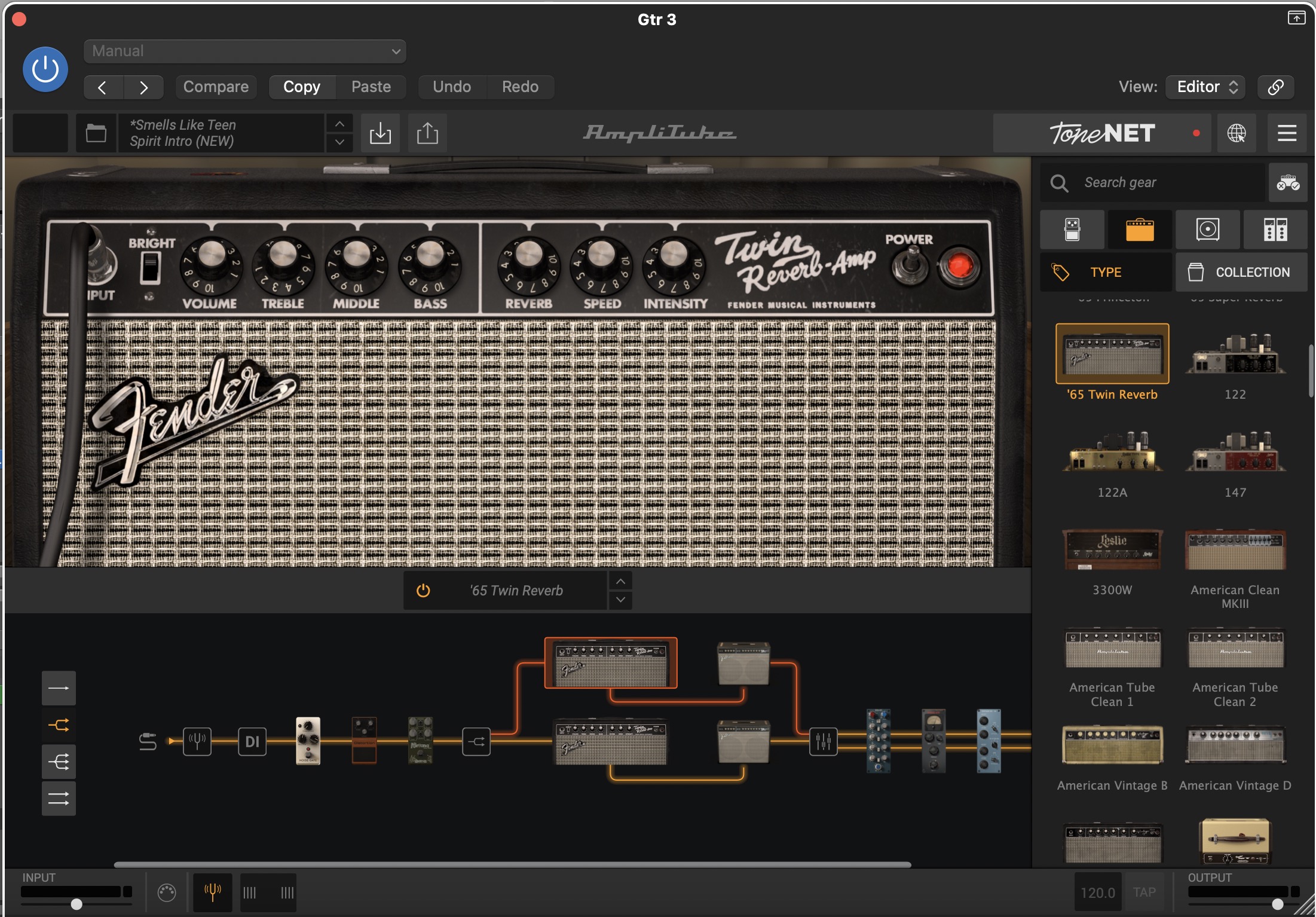Go to next preset arrow
This screenshot has width=1316, height=917.
[143, 87]
